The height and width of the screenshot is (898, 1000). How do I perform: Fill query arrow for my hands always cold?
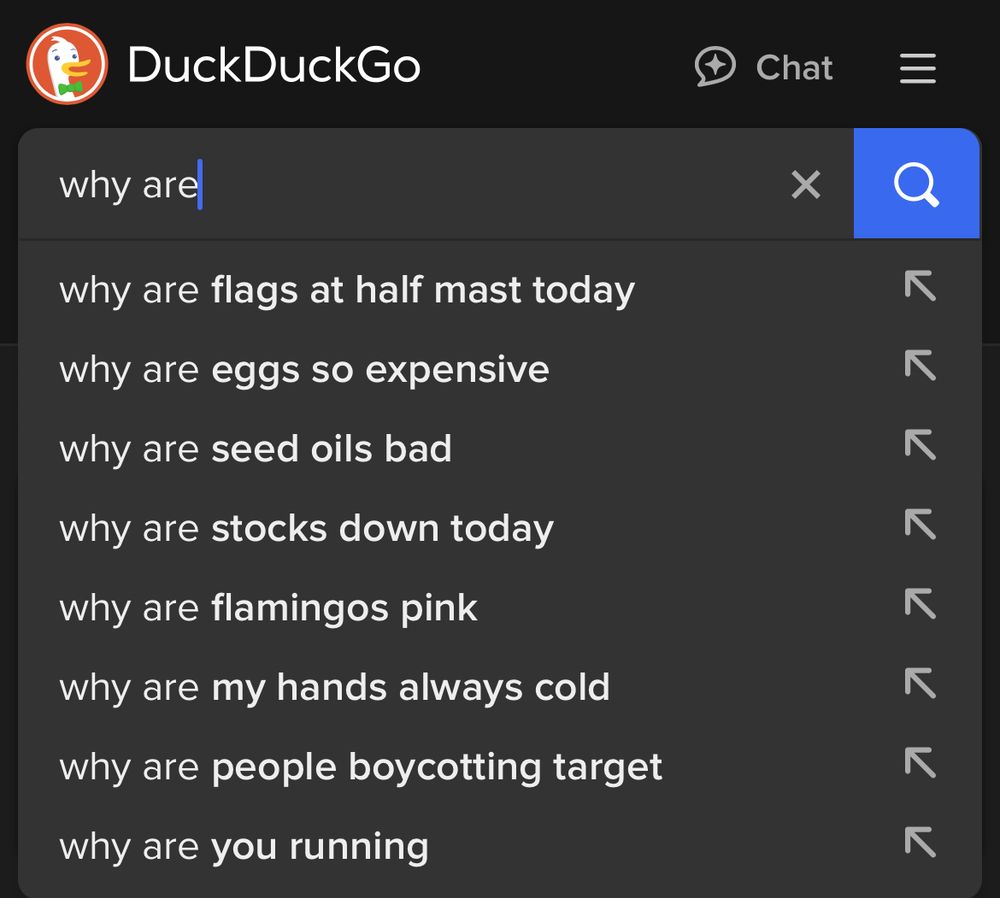click(920, 683)
